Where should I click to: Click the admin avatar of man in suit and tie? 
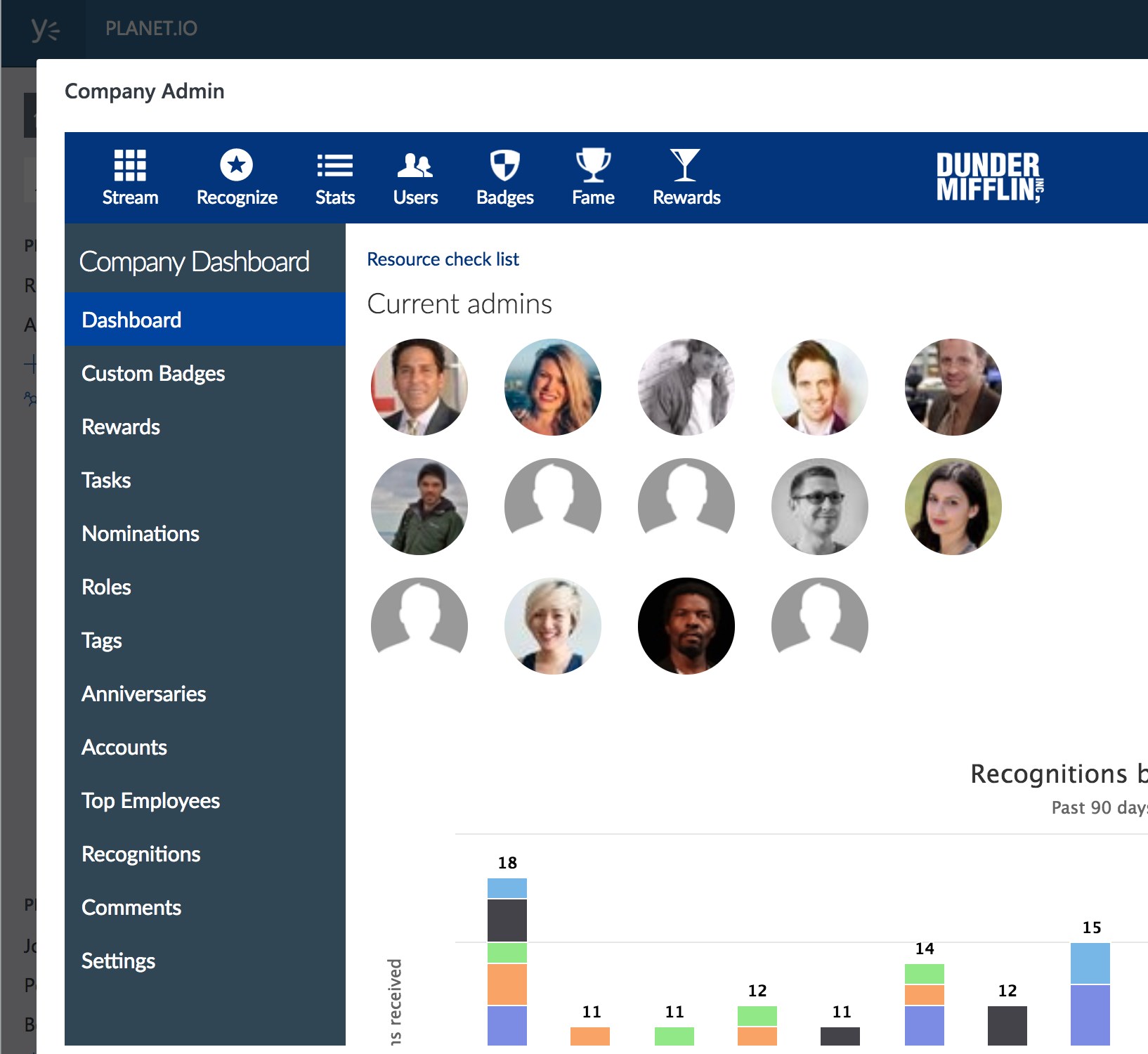click(x=419, y=387)
